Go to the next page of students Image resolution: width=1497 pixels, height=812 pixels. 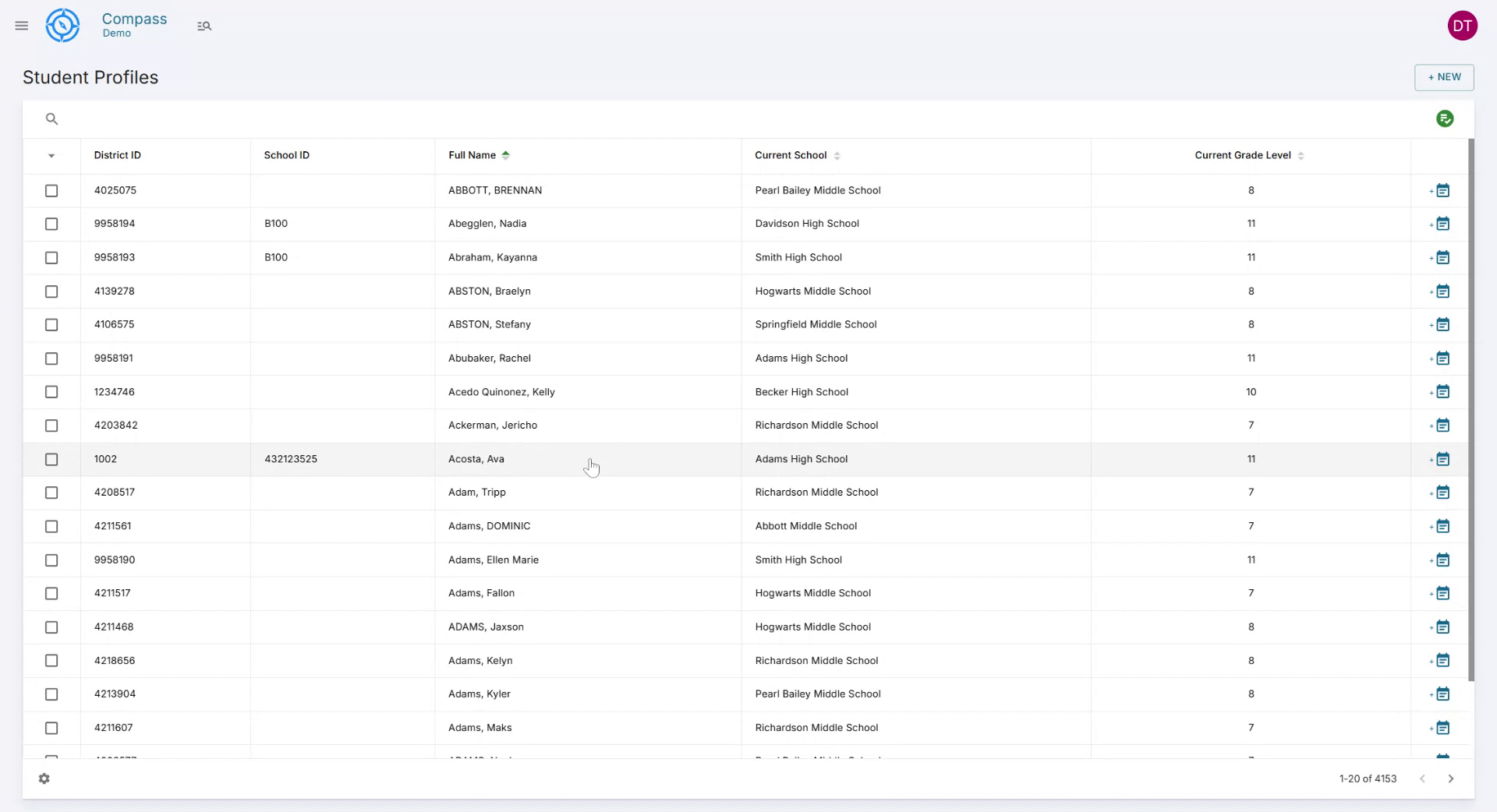[1451, 778]
